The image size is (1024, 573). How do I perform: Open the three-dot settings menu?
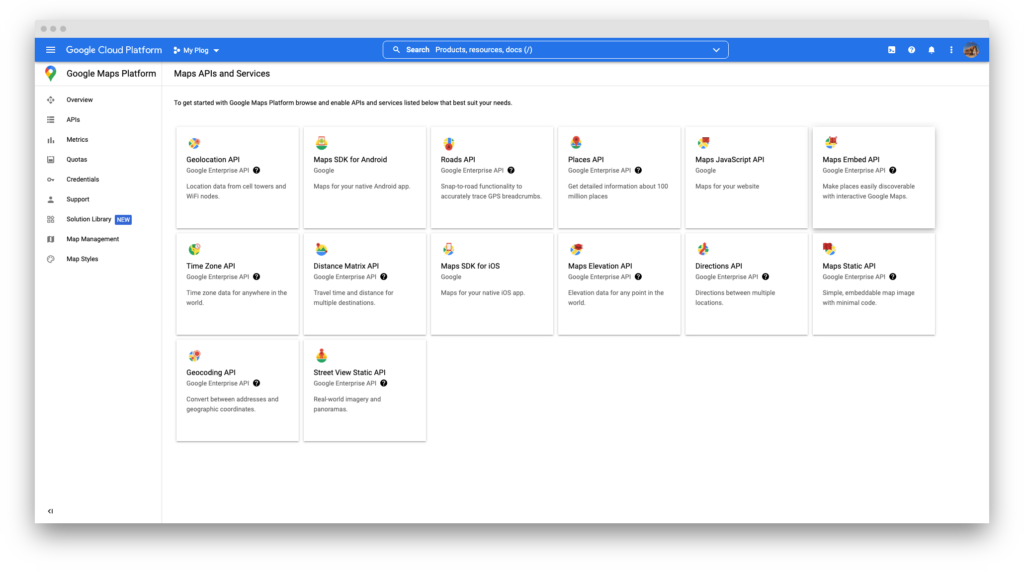point(952,50)
